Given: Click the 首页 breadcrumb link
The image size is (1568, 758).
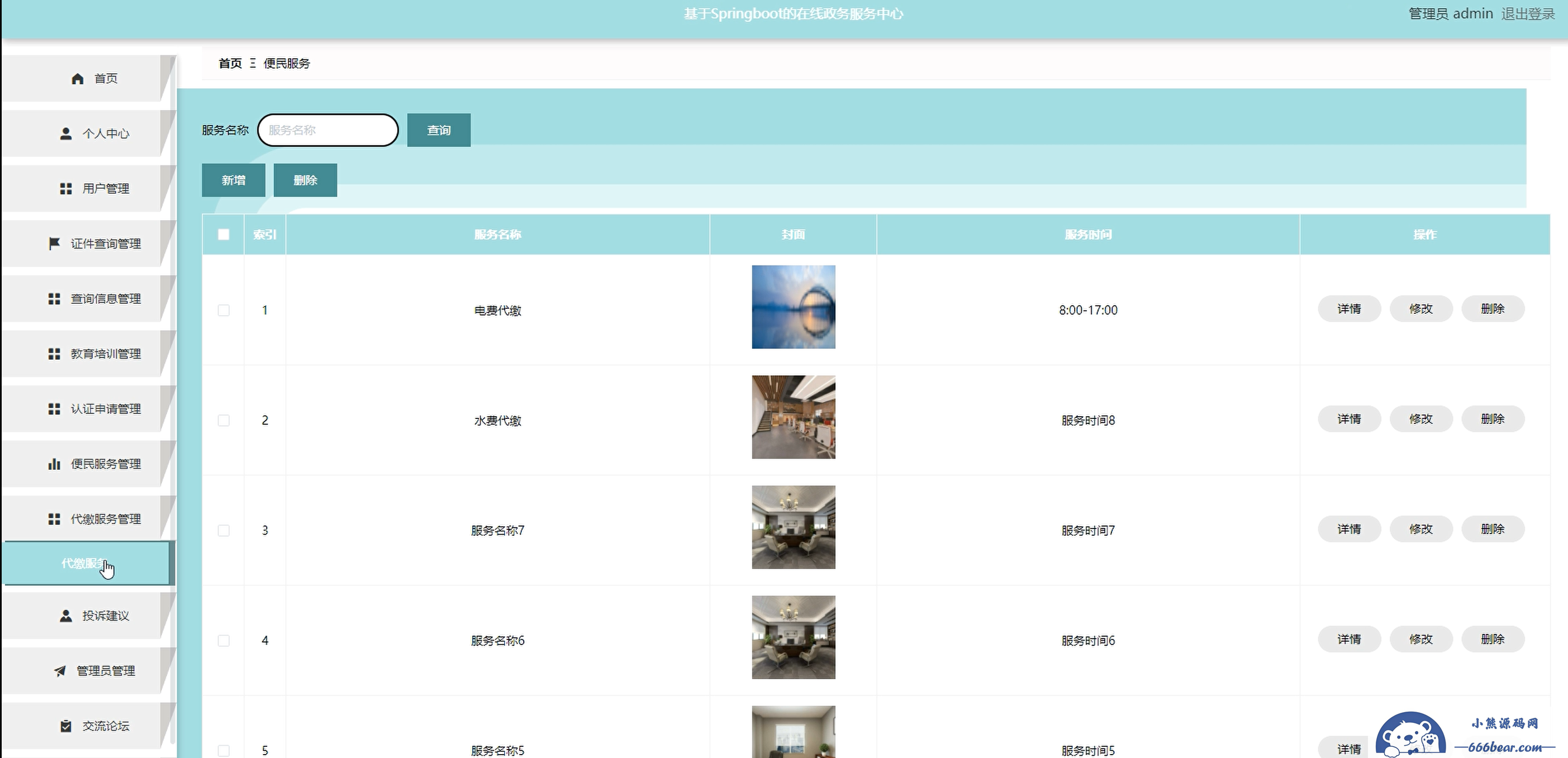Looking at the screenshot, I should click(230, 63).
